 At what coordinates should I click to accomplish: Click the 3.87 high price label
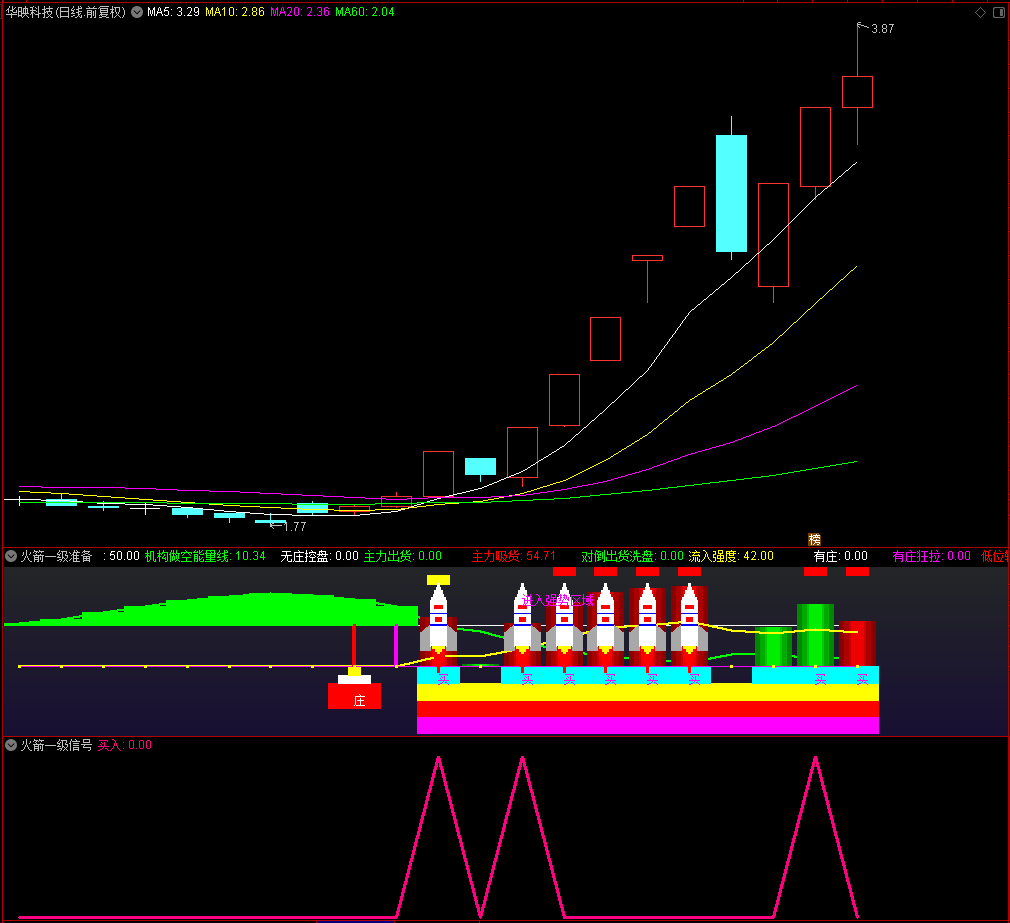pos(882,28)
